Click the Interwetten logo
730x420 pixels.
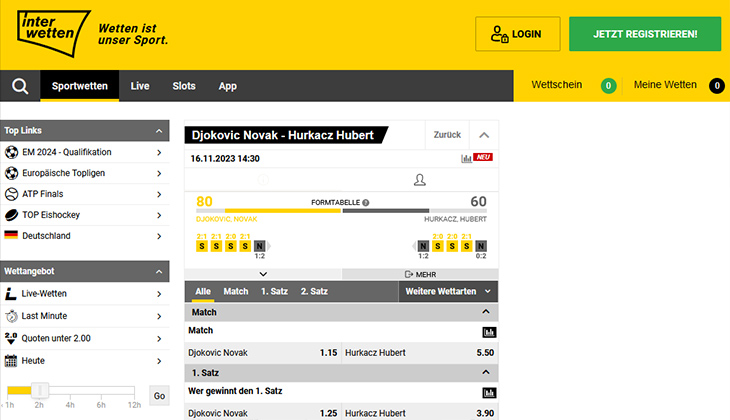54,34
